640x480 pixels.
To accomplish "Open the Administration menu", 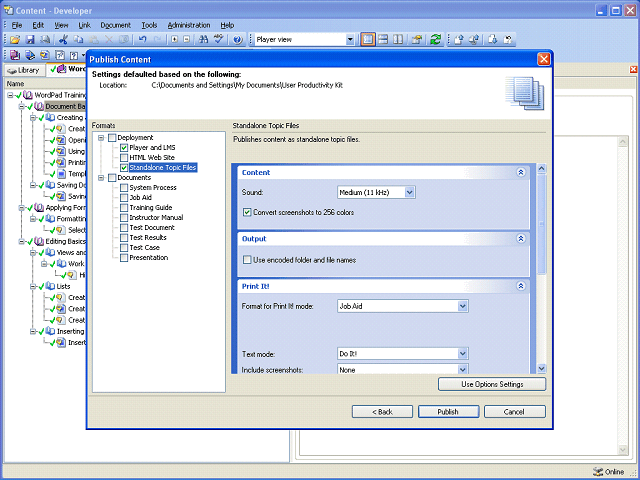I will click(189, 25).
